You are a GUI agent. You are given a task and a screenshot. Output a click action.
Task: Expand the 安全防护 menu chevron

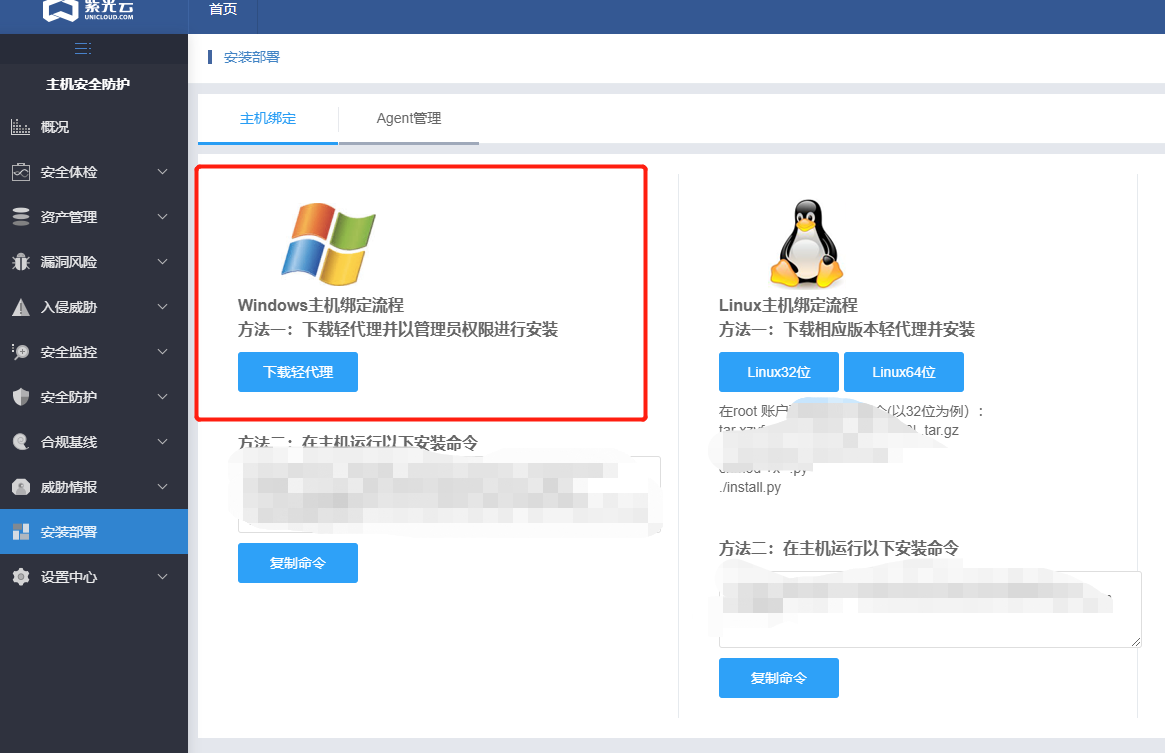click(163, 397)
